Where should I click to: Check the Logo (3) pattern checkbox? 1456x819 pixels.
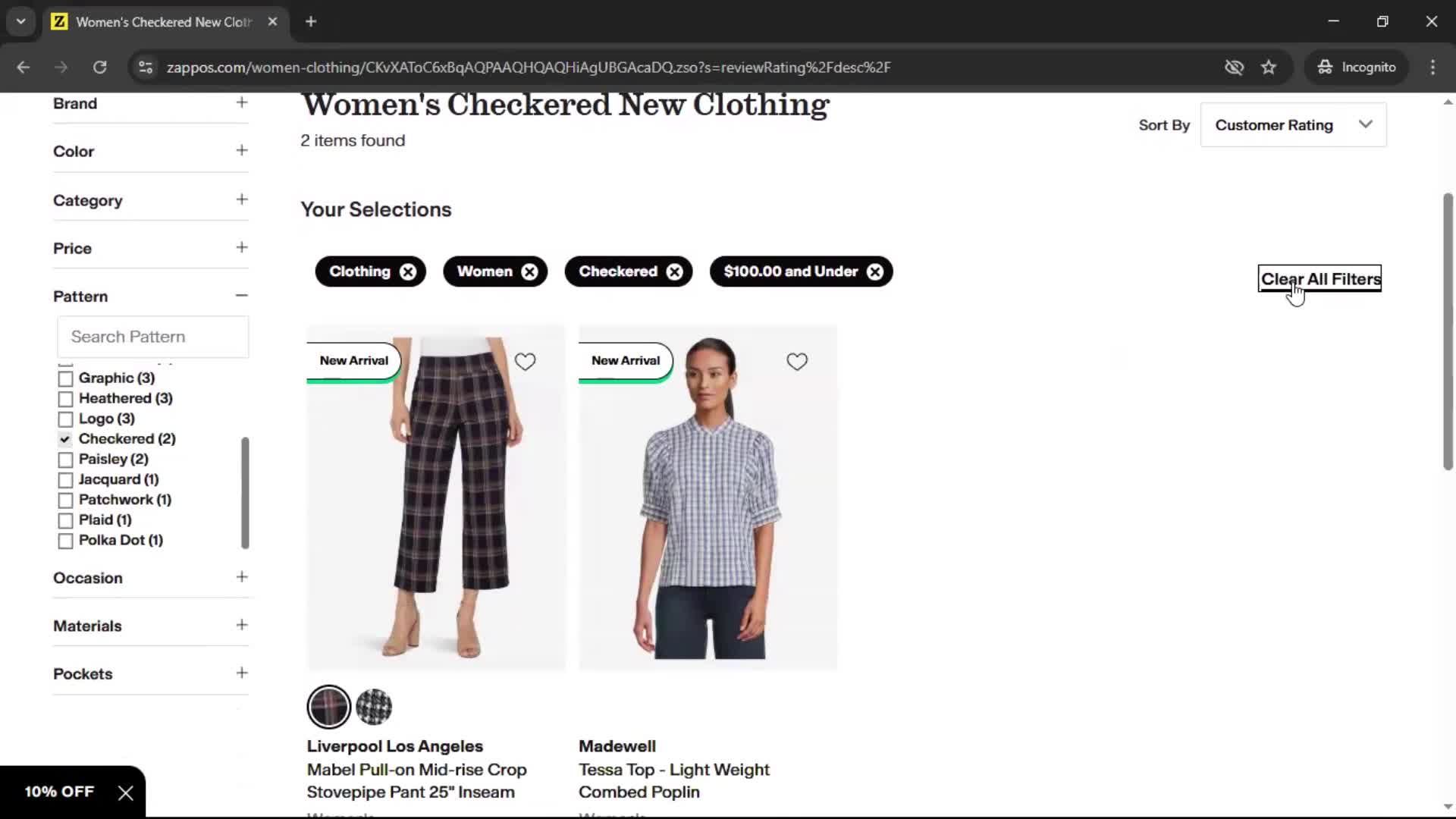point(66,419)
